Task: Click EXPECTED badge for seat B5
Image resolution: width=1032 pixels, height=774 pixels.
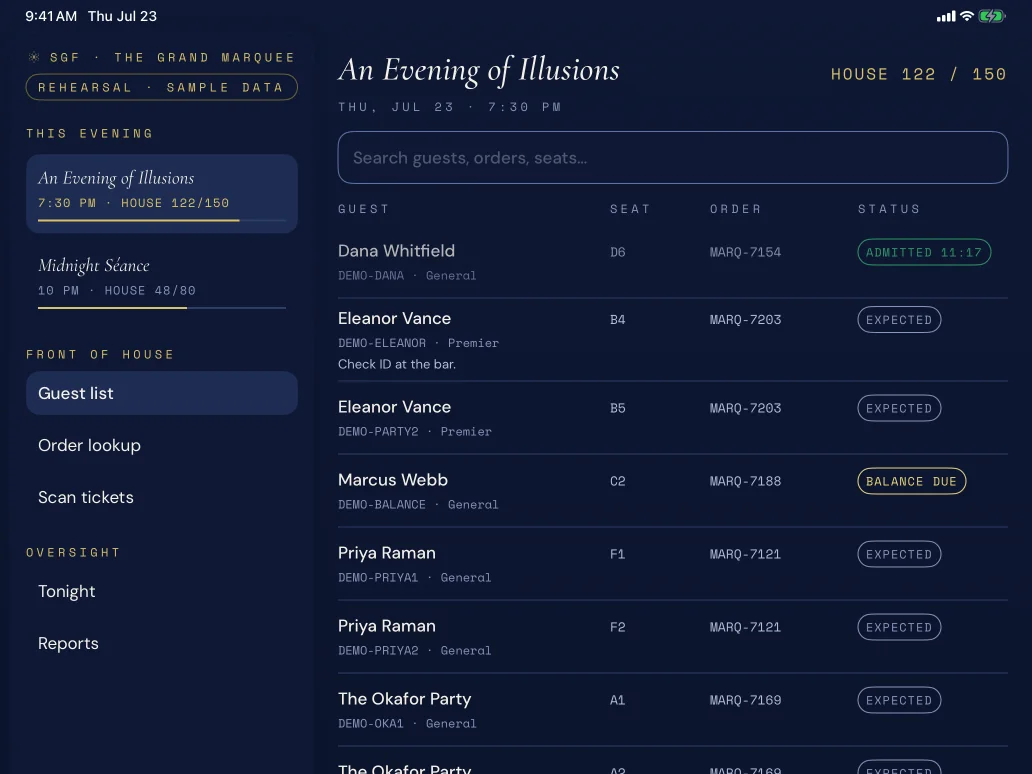Action: pos(899,408)
